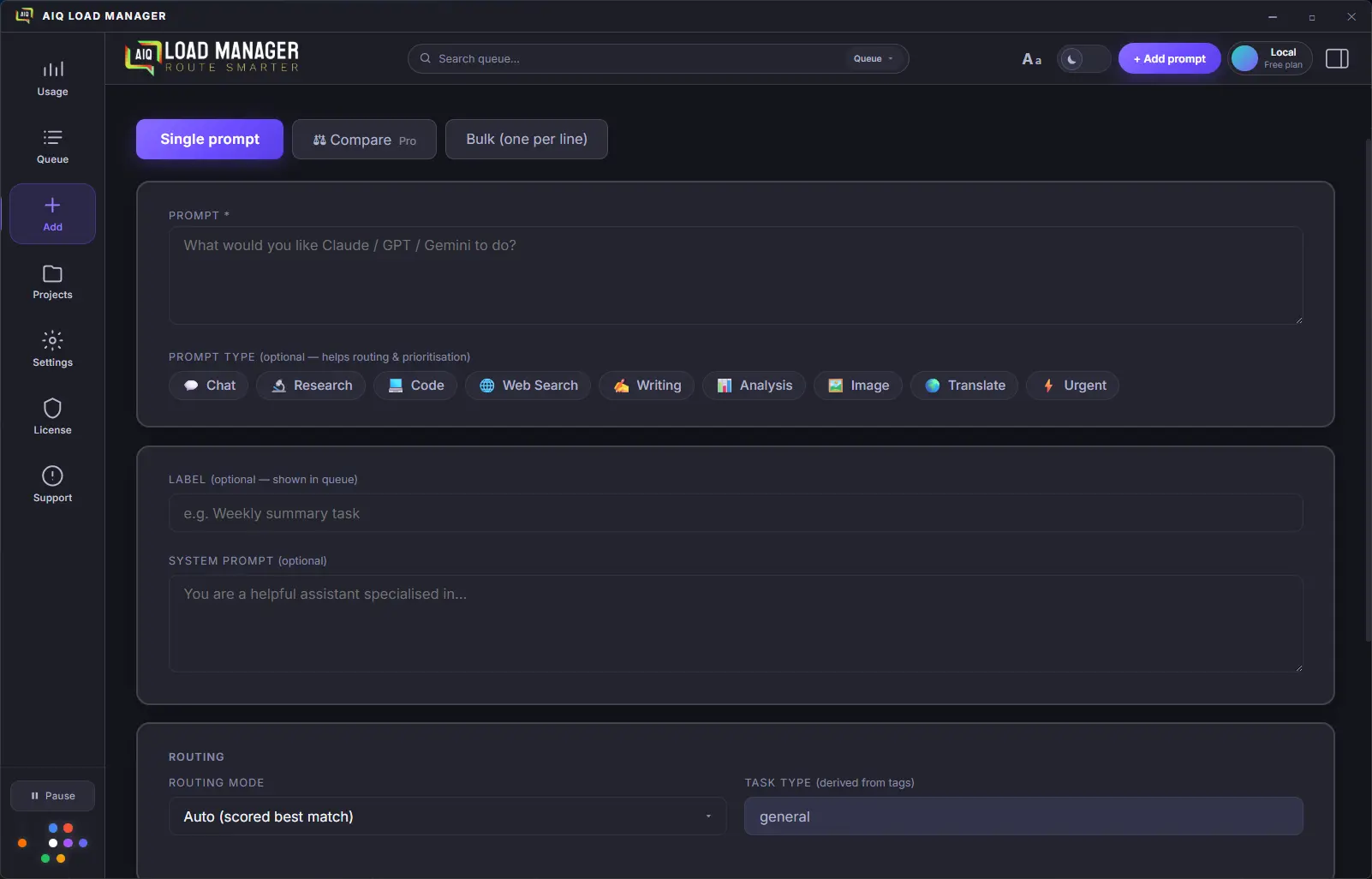The height and width of the screenshot is (879, 1372).
Task: Toggle the dark mode moon switch
Action: pos(1083,59)
